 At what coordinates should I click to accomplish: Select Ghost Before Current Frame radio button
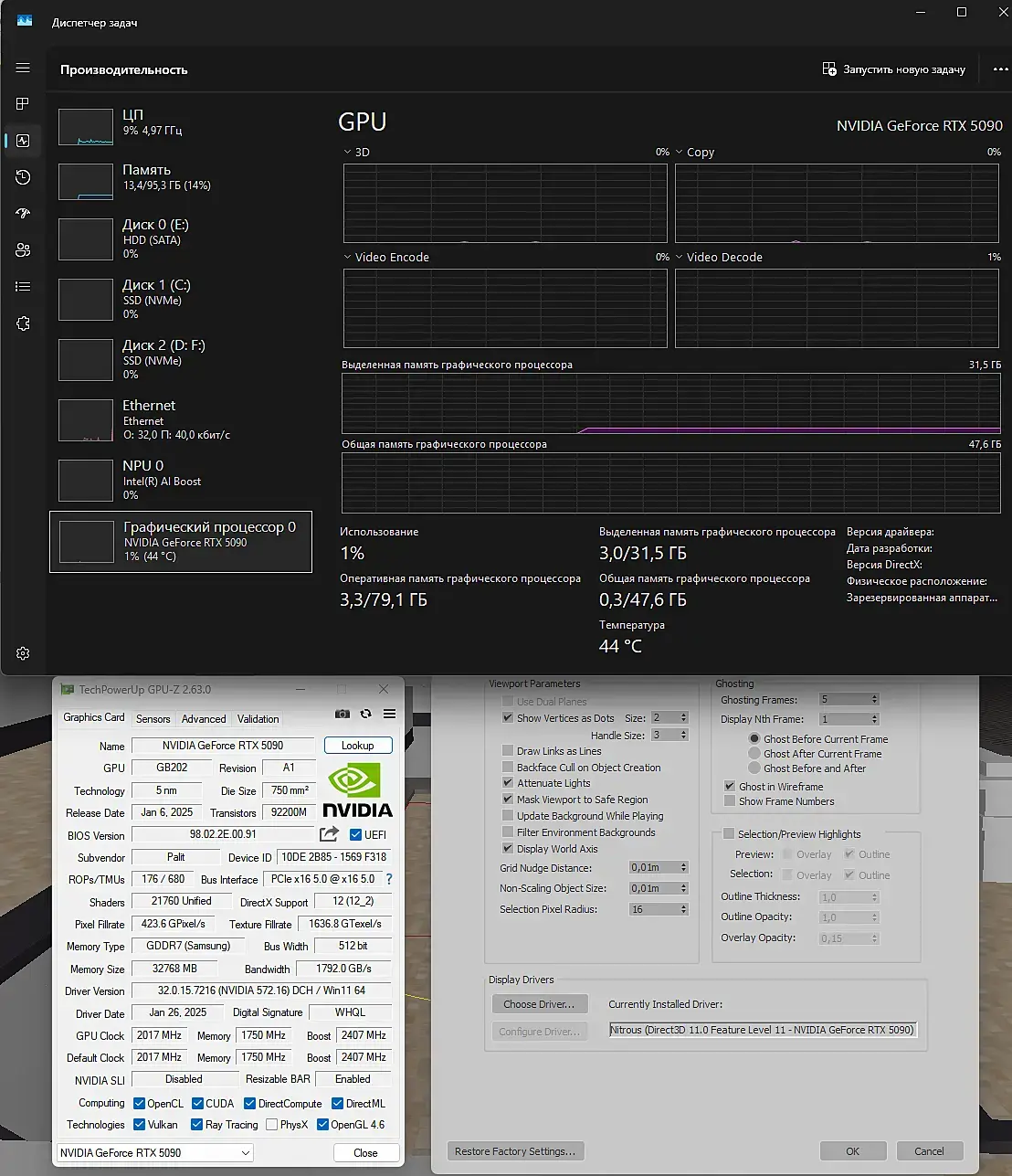754,738
